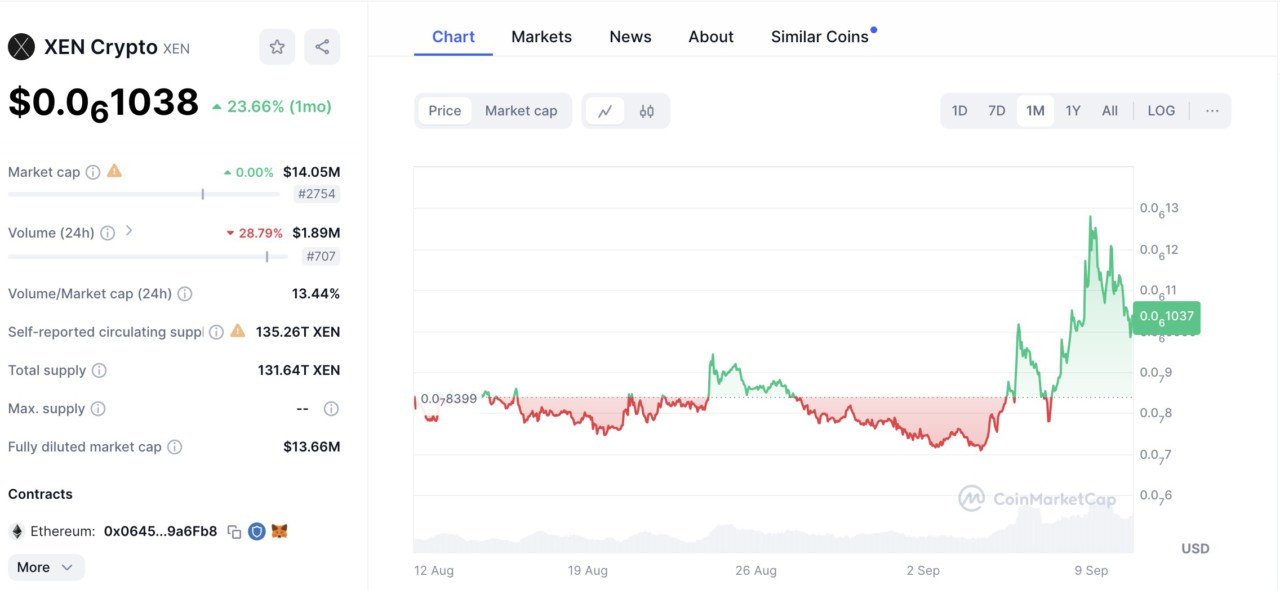Click the volume rank #707 badge
The height and width of the screenshot is (590, 1280).
[x=317, y=256]
